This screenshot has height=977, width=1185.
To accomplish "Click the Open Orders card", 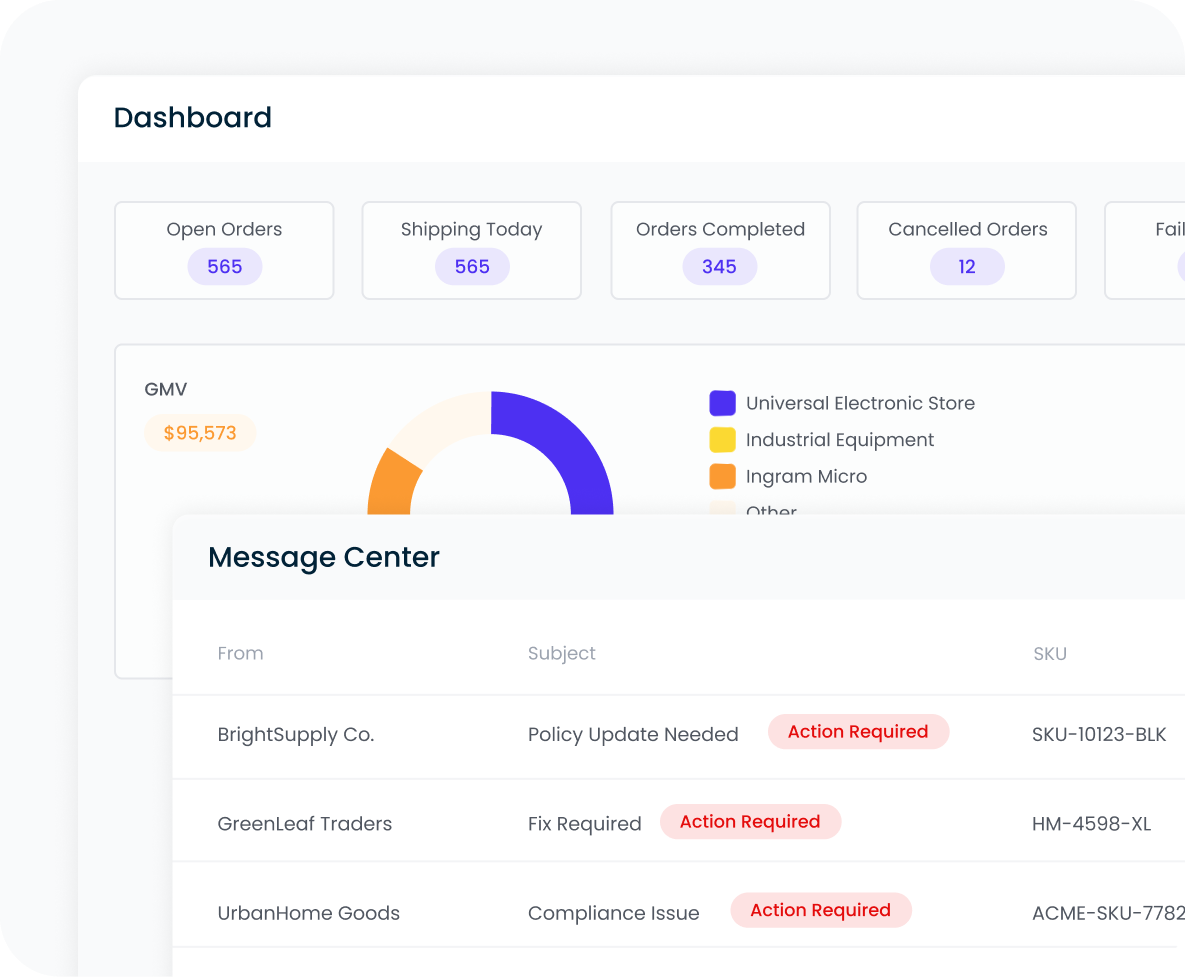I will click(224, 250).
